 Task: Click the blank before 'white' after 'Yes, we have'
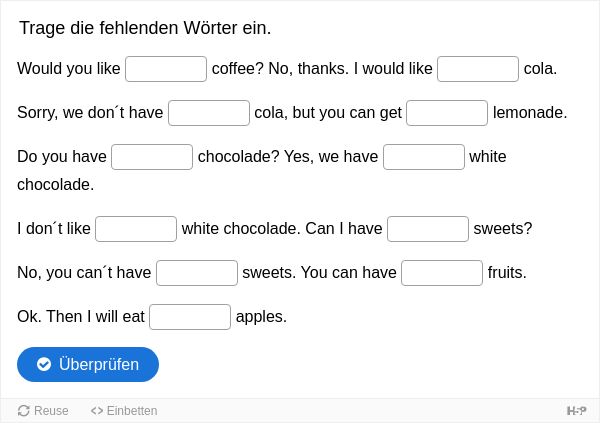(424, 157)
